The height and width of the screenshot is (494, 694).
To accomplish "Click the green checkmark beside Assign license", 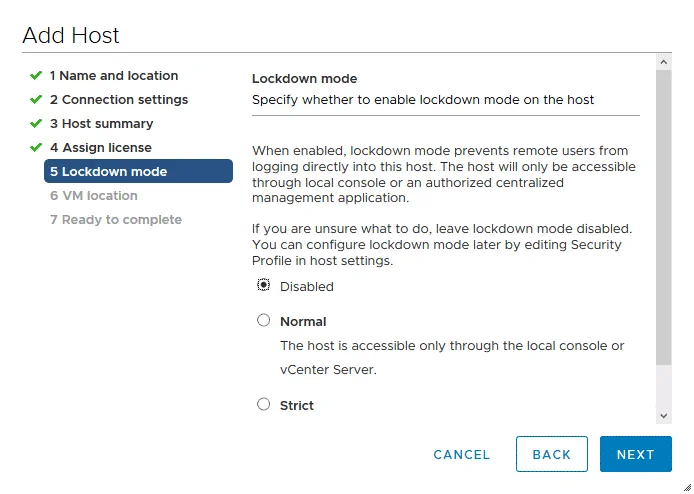I will 36,148.
